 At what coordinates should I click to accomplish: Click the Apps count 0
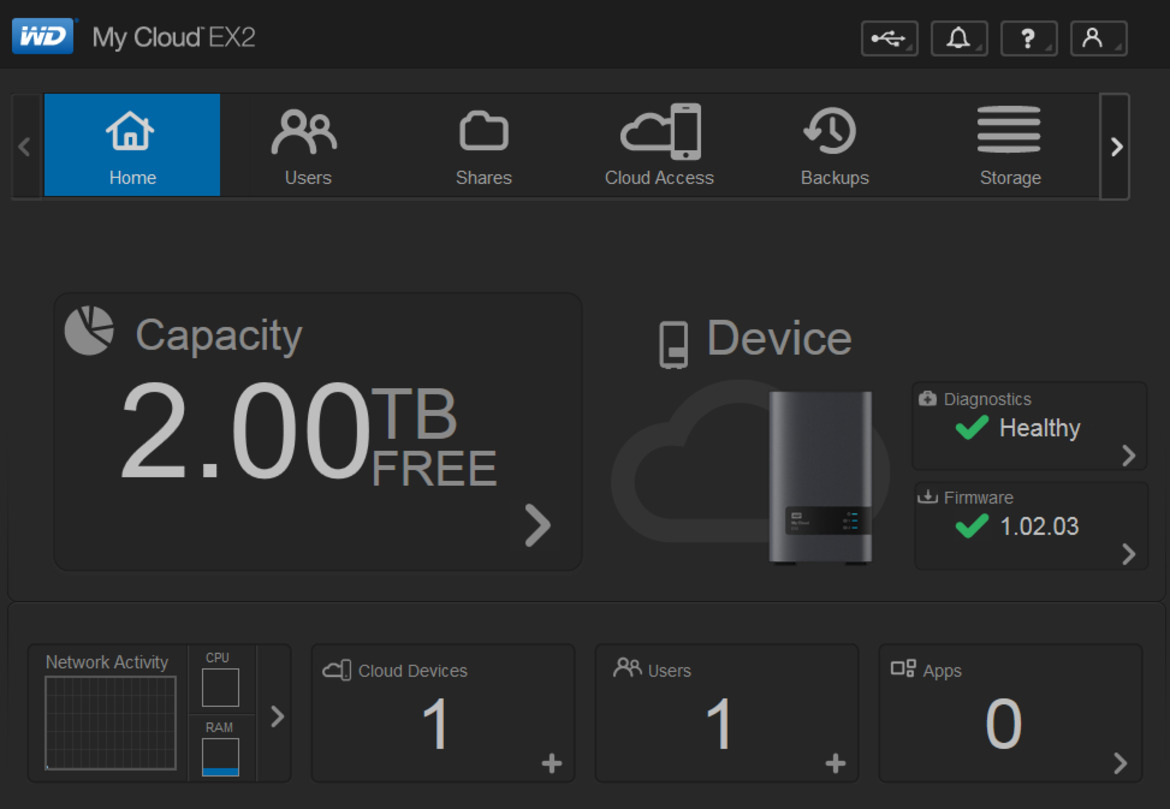point(1004,724)
